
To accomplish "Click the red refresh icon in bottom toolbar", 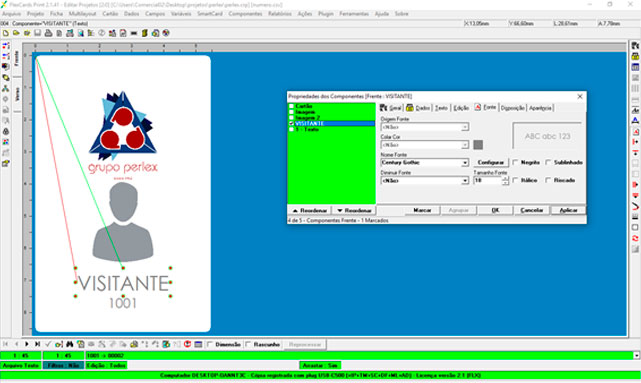I will [x=188, y=344].
